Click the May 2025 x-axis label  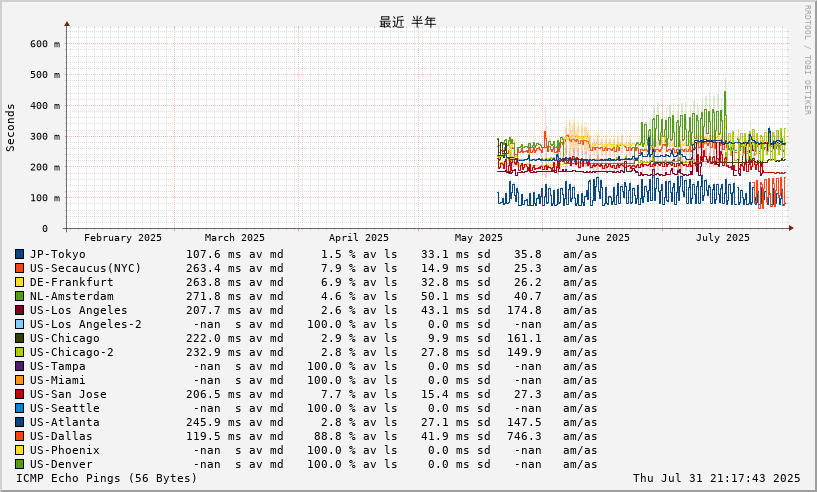coord(478,238)
